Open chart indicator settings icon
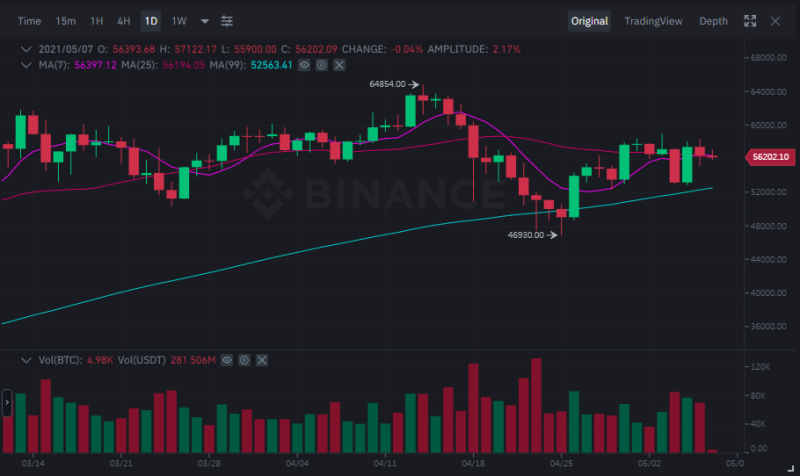This screenshot has height=476, width=800. (227, 21)
